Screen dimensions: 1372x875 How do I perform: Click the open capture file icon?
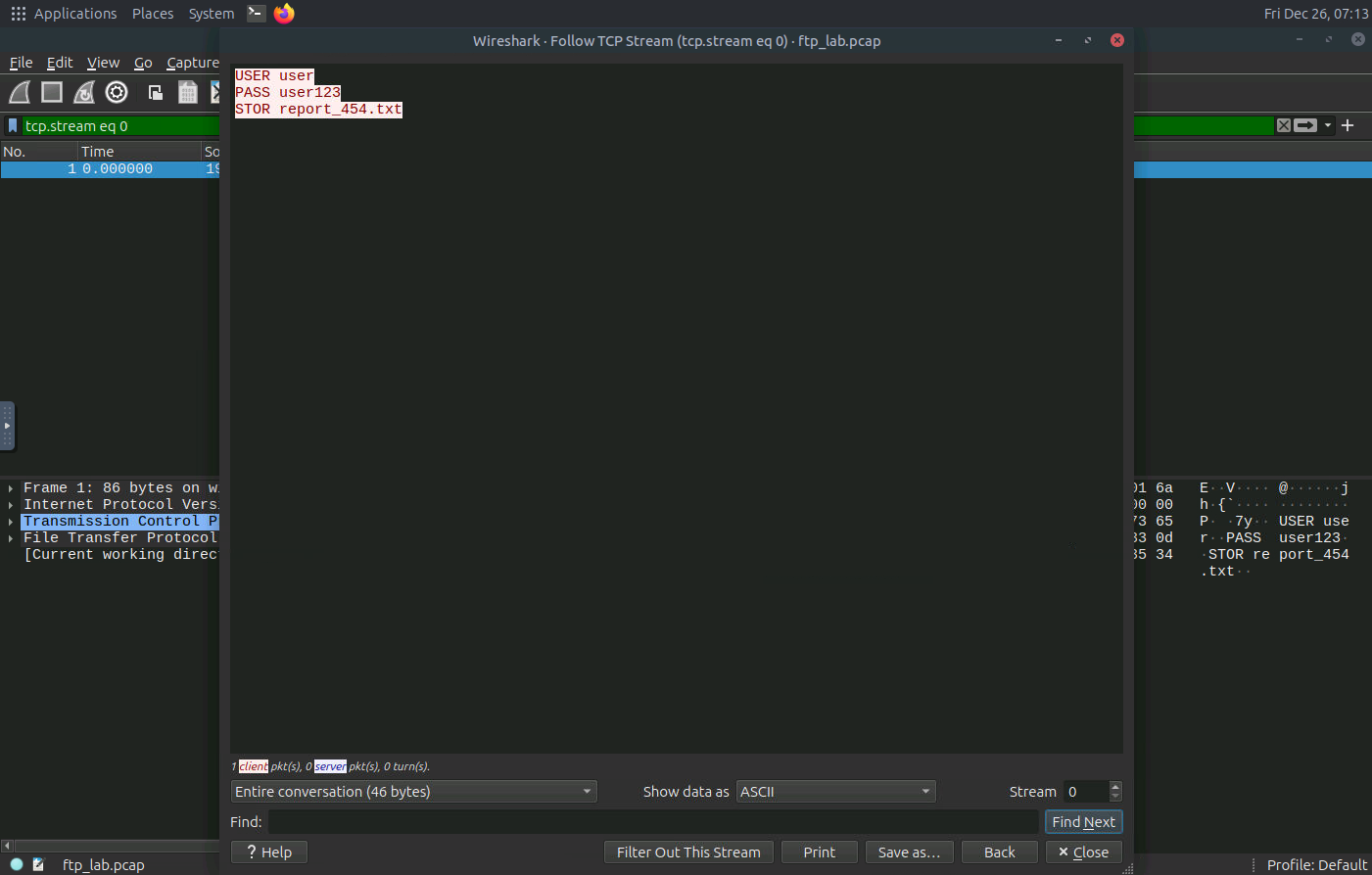(155, 92)
